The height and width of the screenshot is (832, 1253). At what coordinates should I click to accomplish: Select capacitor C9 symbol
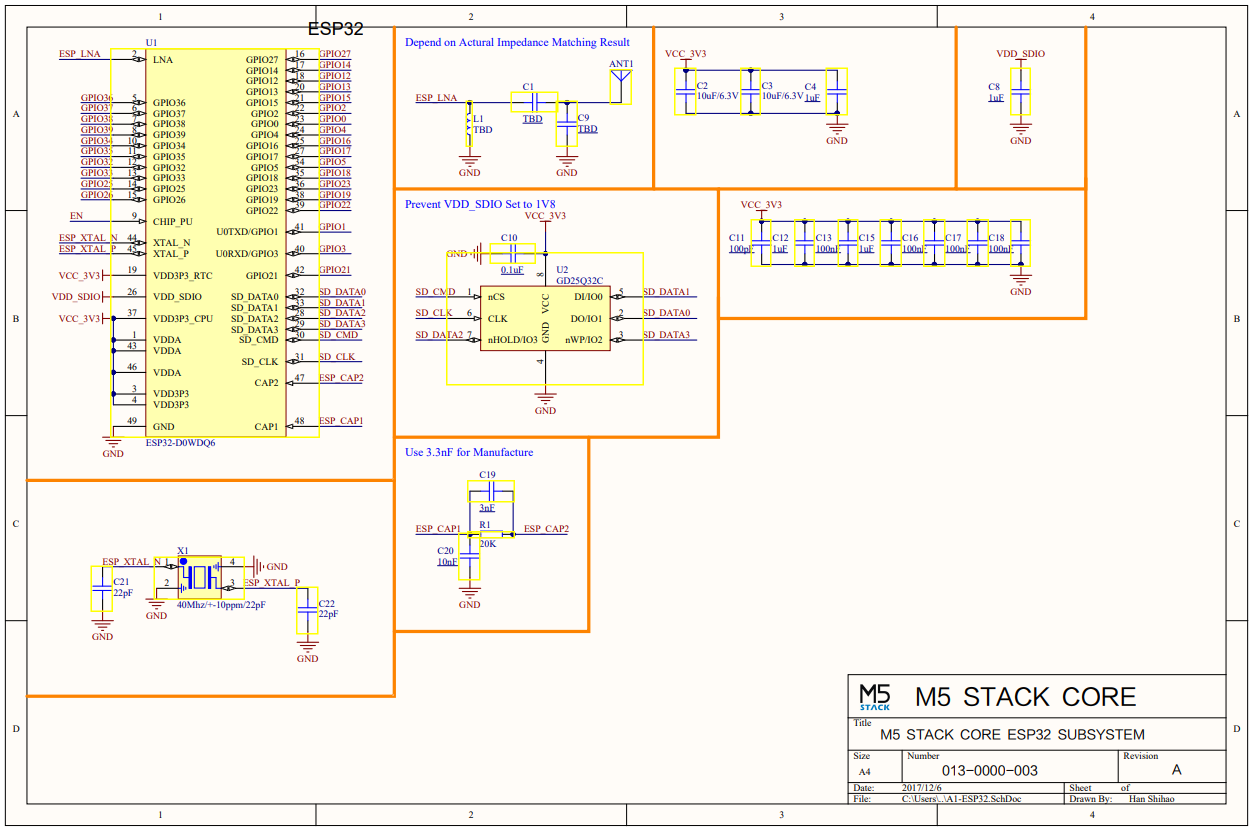[567, 123]
